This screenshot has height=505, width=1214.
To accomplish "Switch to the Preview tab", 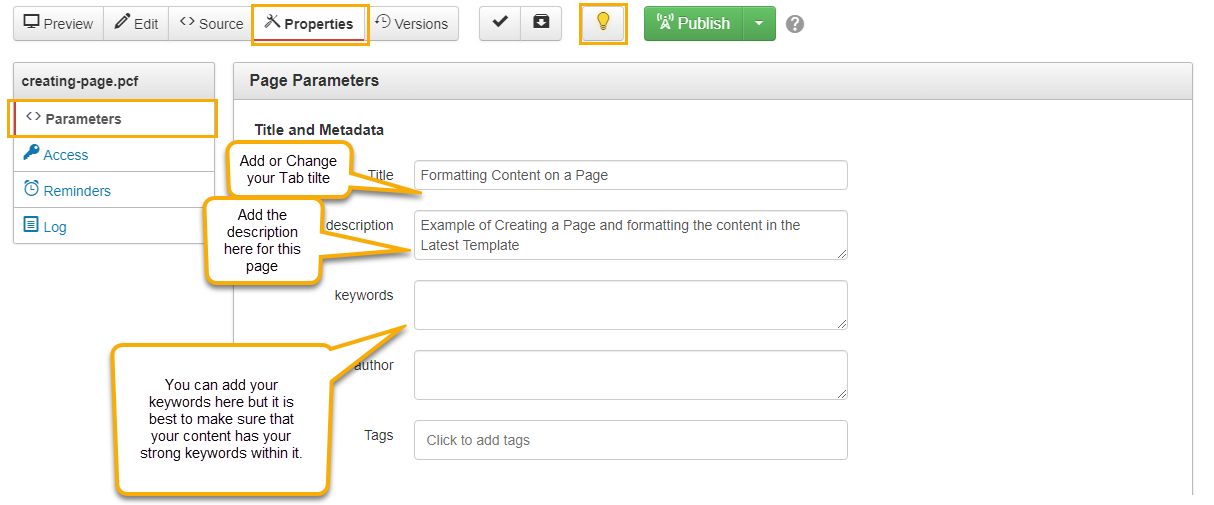I will (58, 24).
